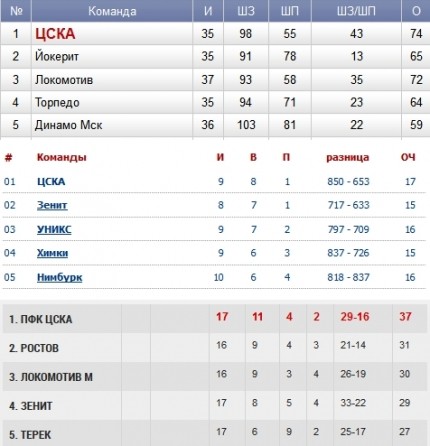Screen dimensions: 430x446
Task: Select the red ЦСКА hockey row name
Action: [55, 34]
